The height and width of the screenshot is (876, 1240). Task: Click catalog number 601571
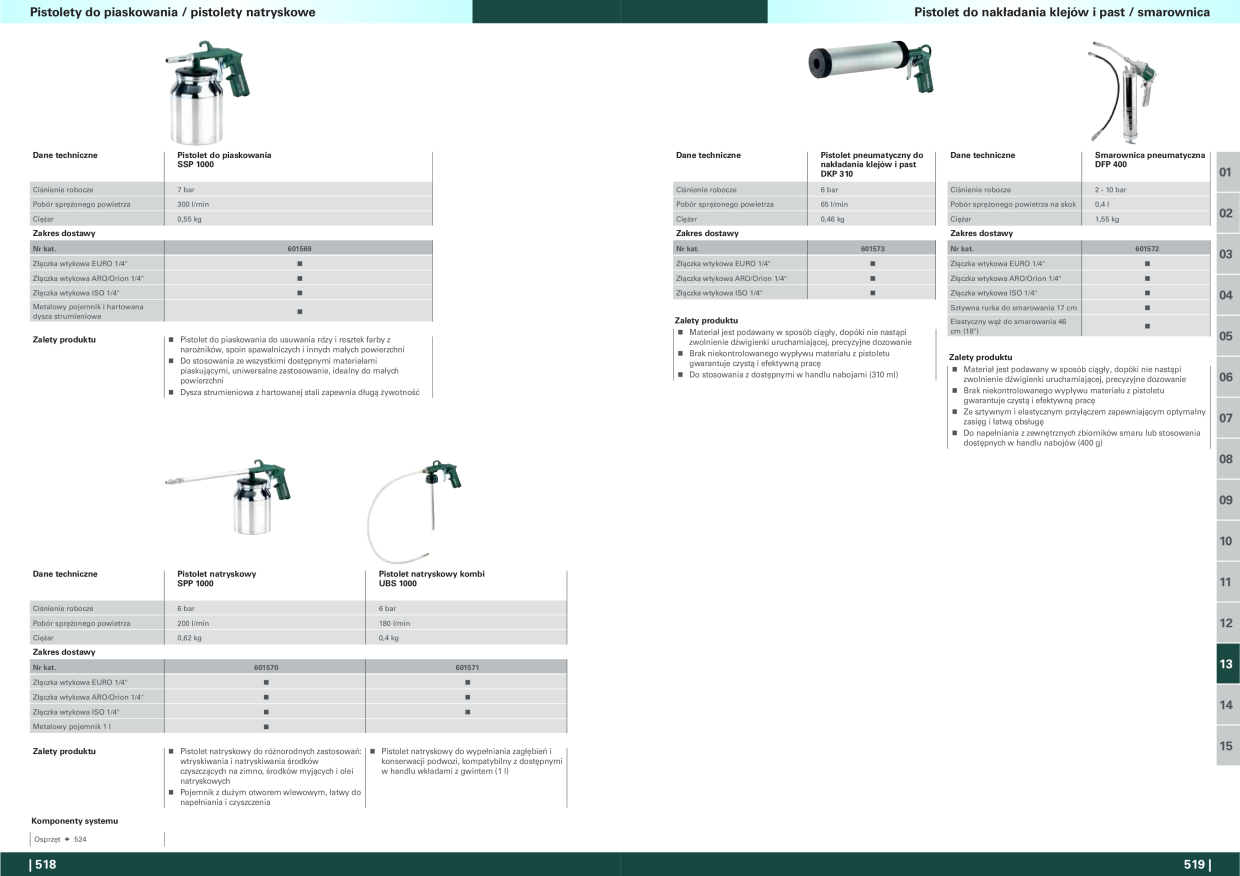(x=467, y=667)
